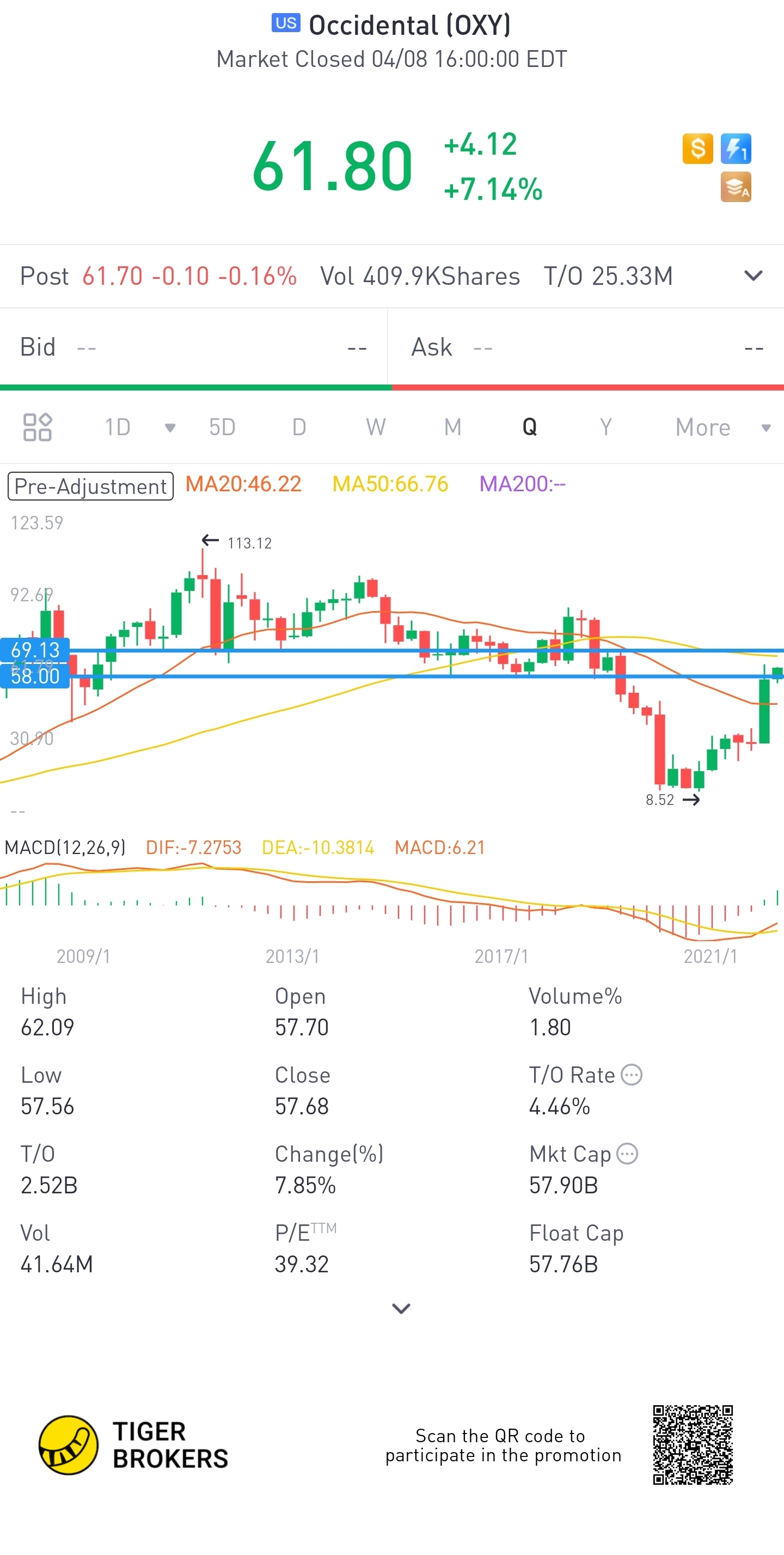Screen dimensions: 784x1555
Task: Open the chart layout grid icon
Action: point(38,428)
